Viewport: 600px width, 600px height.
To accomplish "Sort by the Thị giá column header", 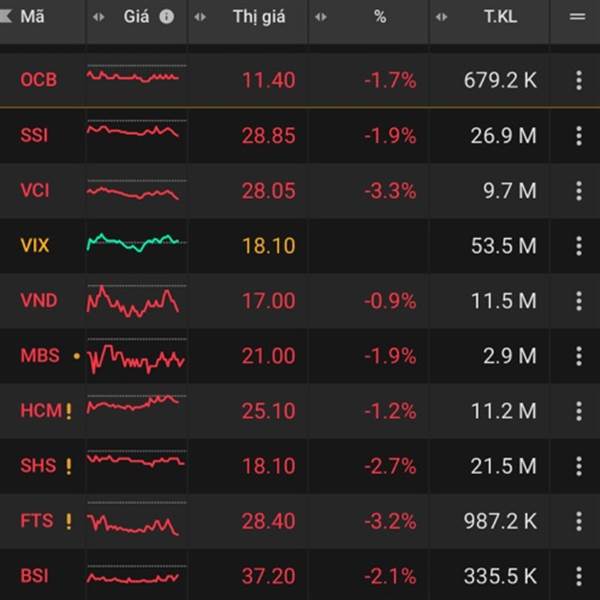I will (258, 17).
